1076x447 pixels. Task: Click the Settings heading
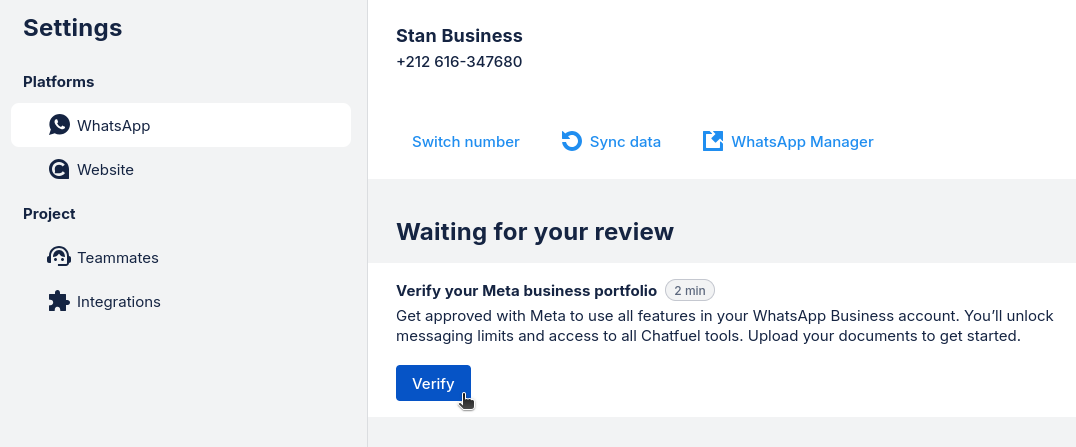pos(73,28)
